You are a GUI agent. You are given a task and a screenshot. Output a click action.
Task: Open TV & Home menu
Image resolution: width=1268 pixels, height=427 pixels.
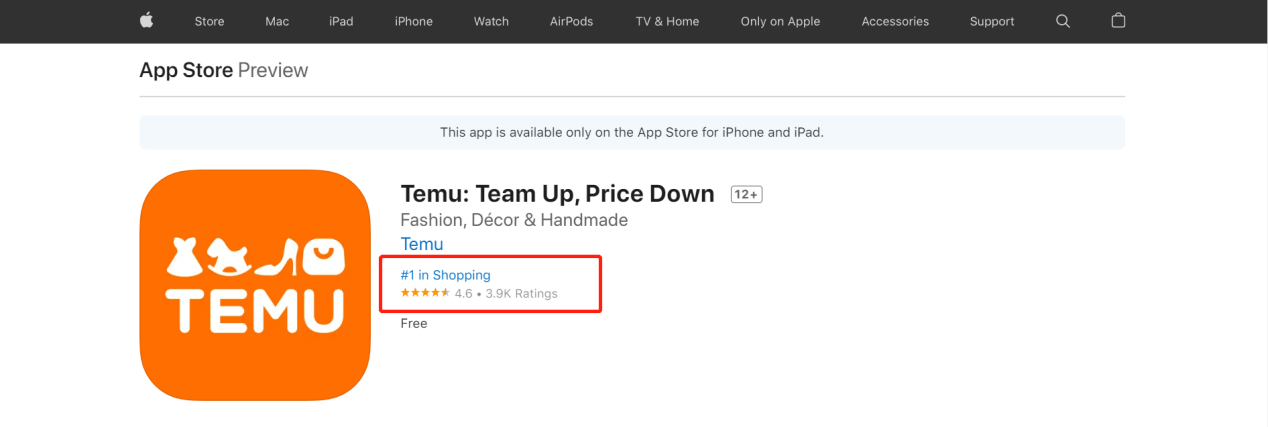click(667, 21)
